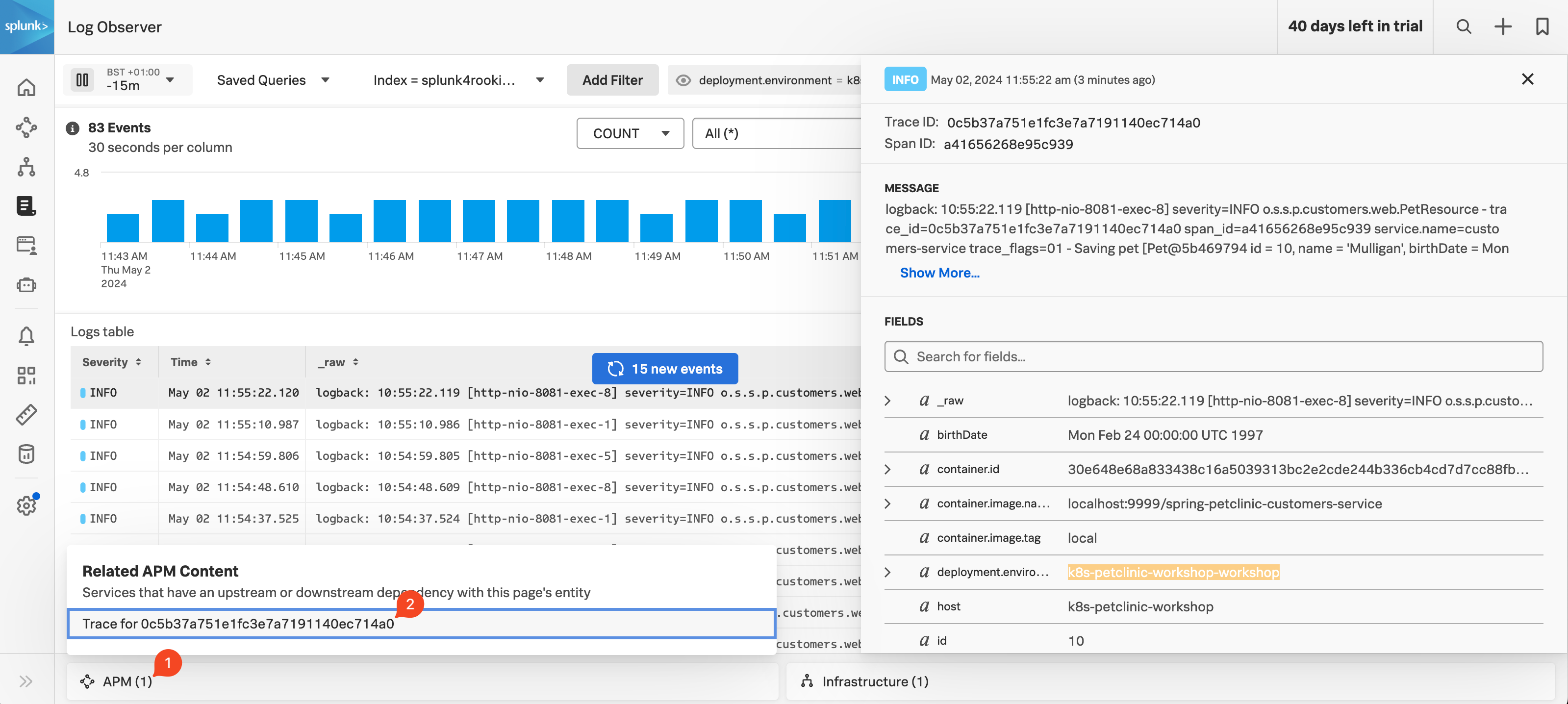Click the container.image.tag value local
This screenshot has width=1568, height=704.
(x=1082, y=538)
